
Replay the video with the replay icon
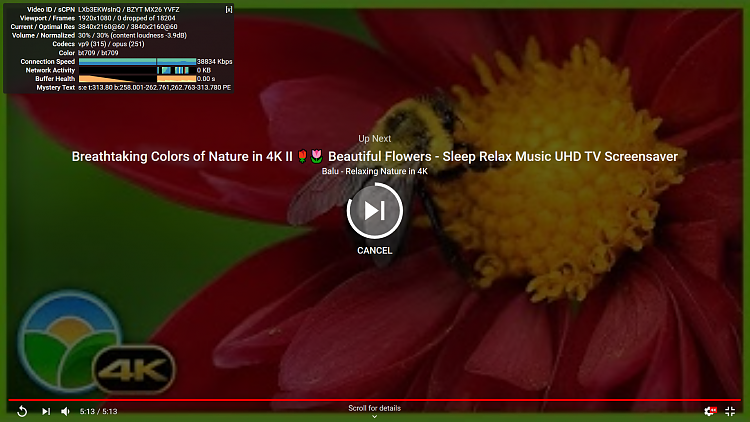(x=22, y=411)
